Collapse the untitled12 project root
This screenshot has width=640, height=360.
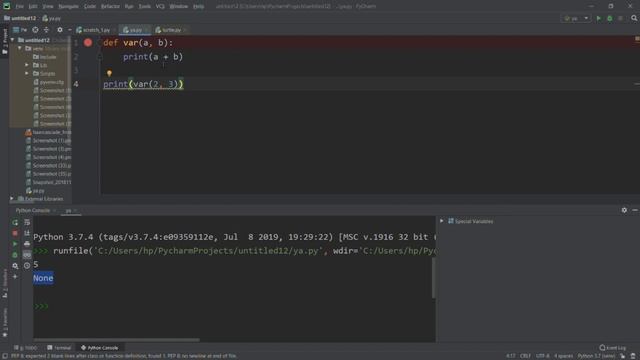point(12,40)
